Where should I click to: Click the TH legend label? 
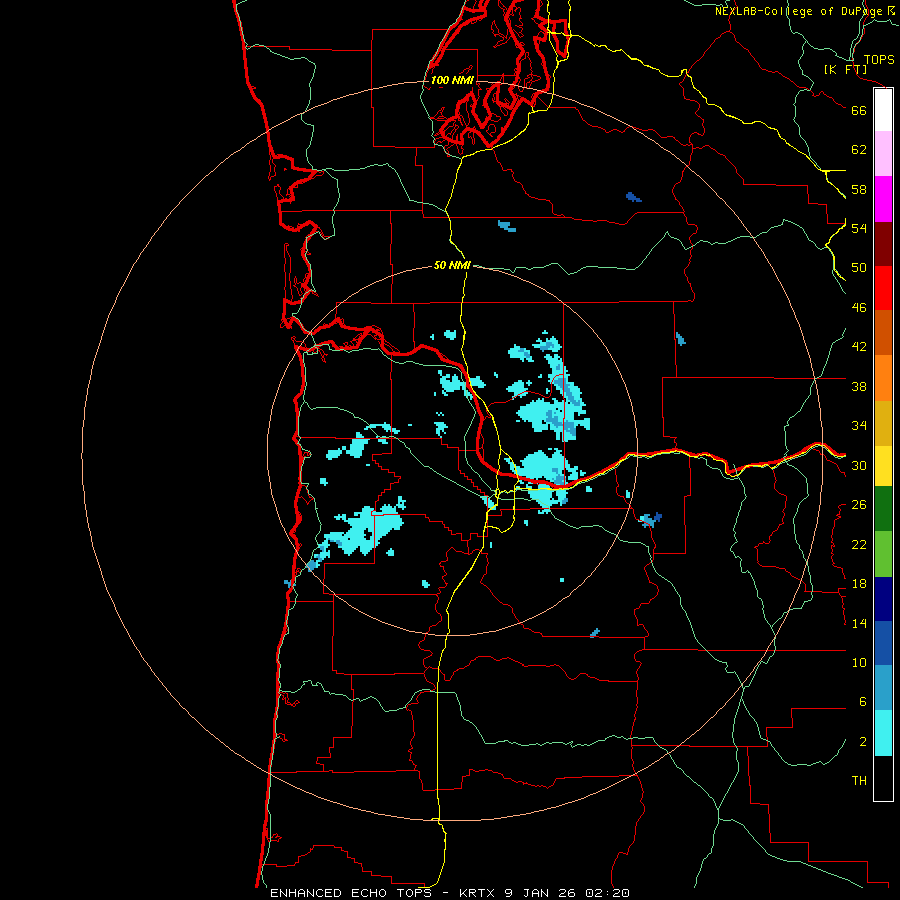[859, 781]
